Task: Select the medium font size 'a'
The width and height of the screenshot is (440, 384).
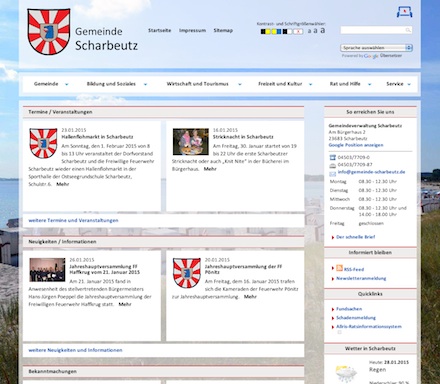Action: coord(315,31)
